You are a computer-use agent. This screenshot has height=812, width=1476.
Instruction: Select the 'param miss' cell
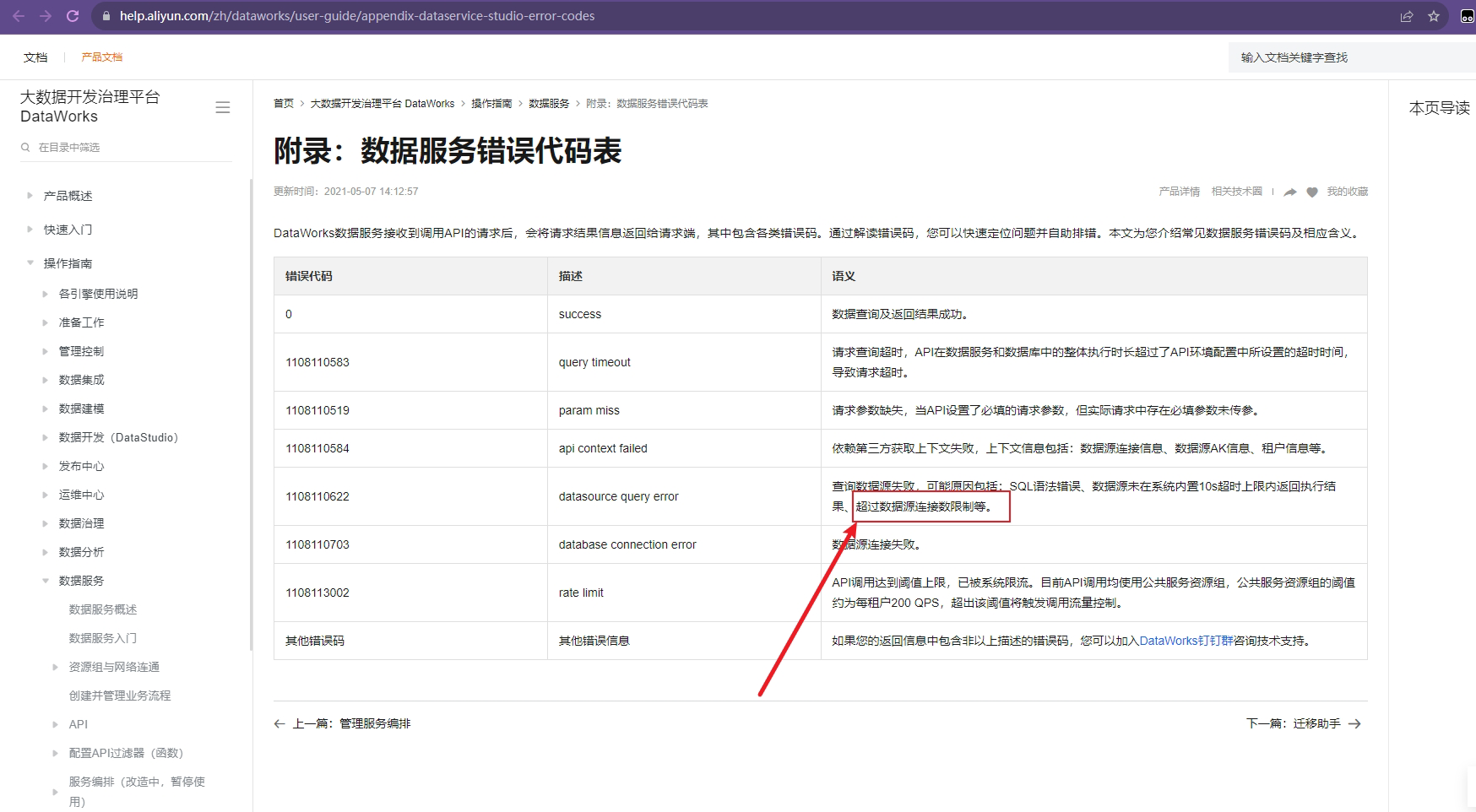click(x=684, y=410)
